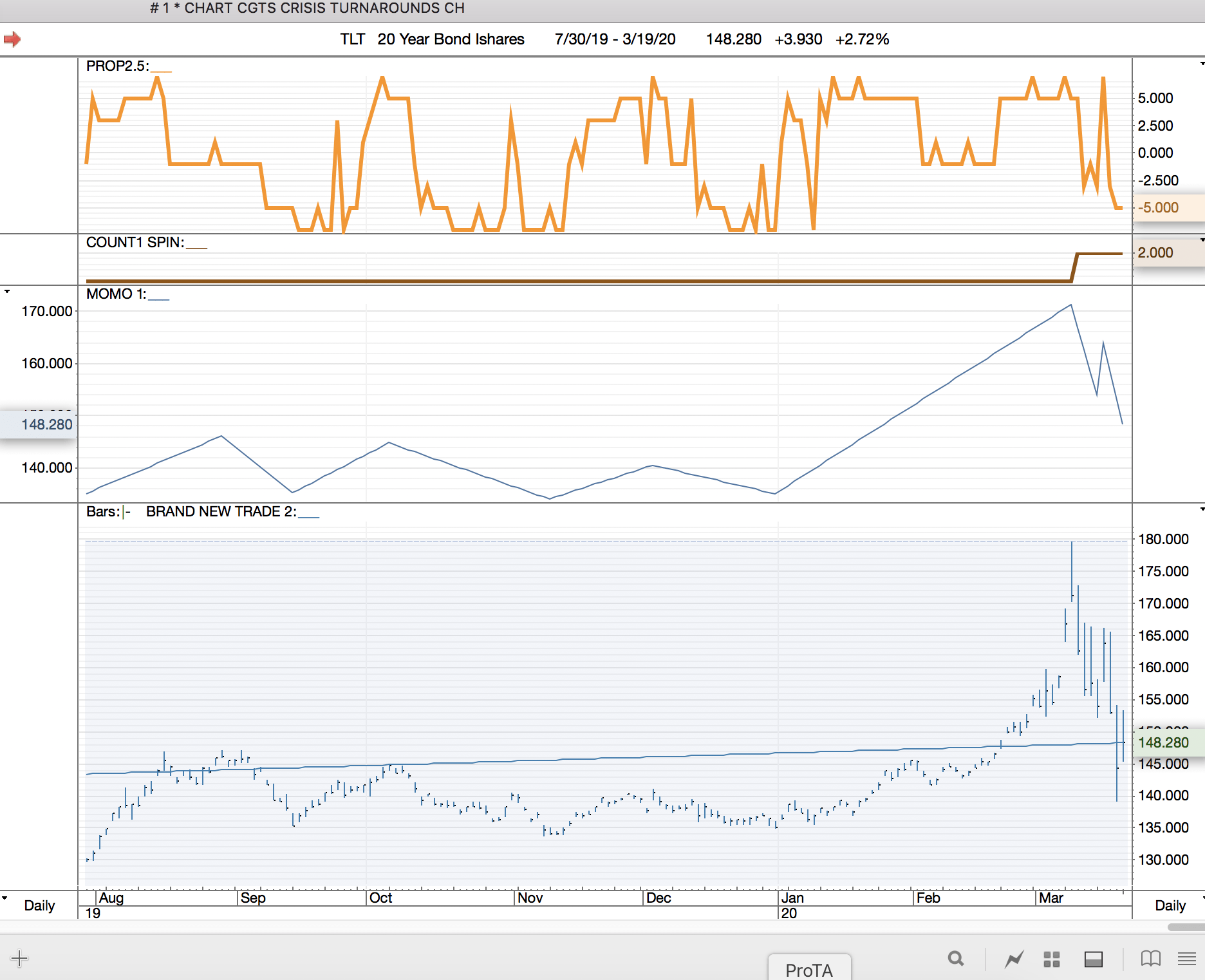Open the left Daily period dropdown arrow
The image size is (1205, 980).
5,897
